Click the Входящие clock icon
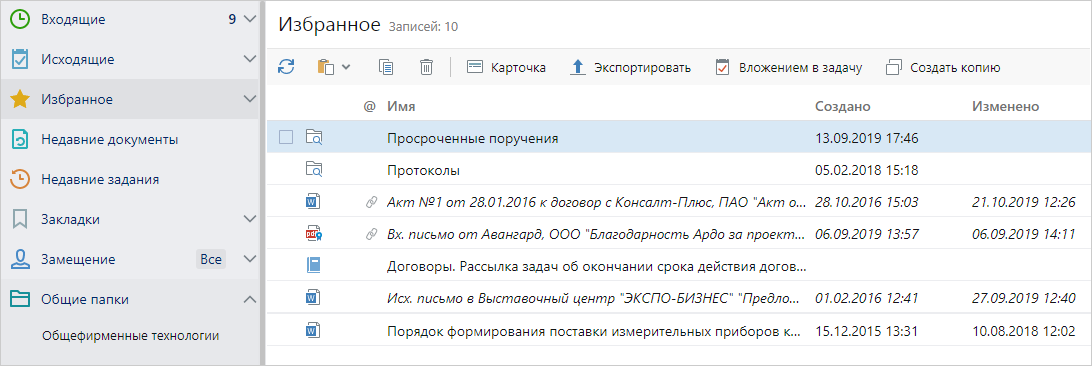The image size is (1092, 366). click(20, 19)
